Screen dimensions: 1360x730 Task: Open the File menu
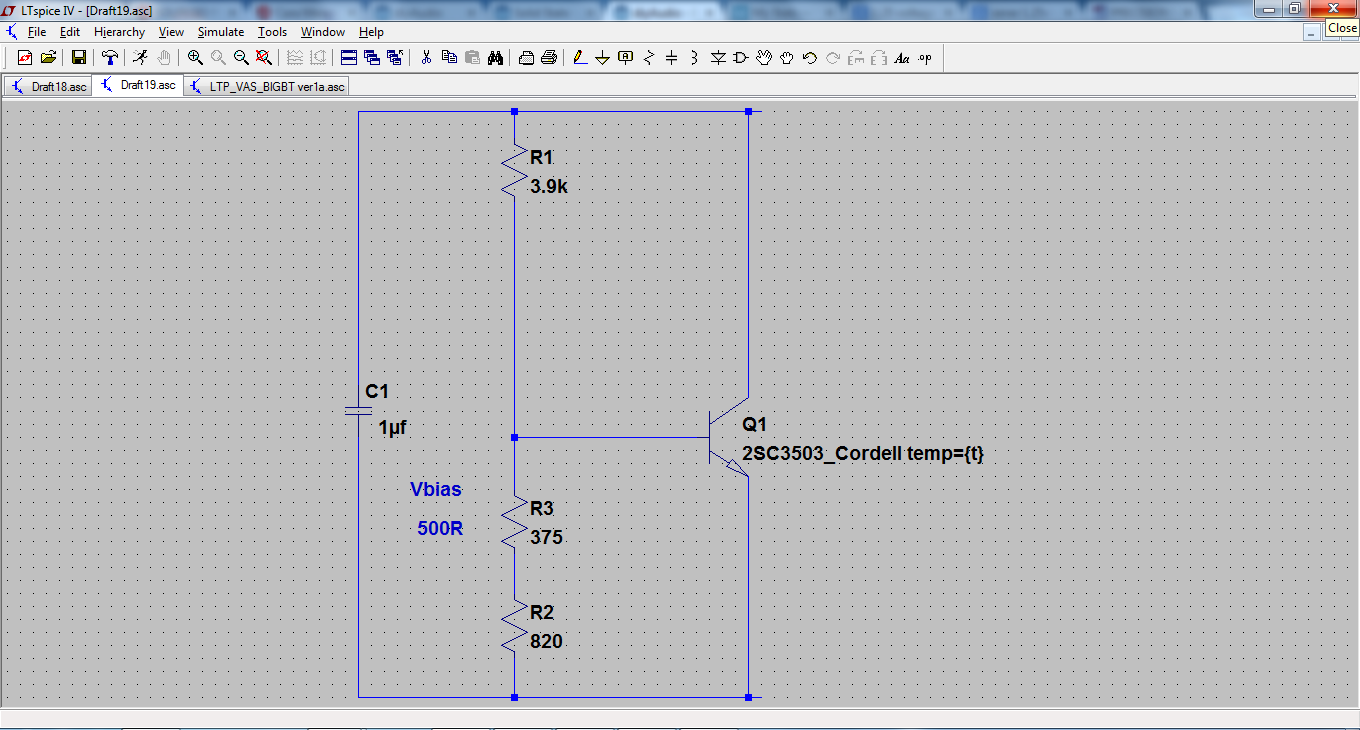[37, 32]
